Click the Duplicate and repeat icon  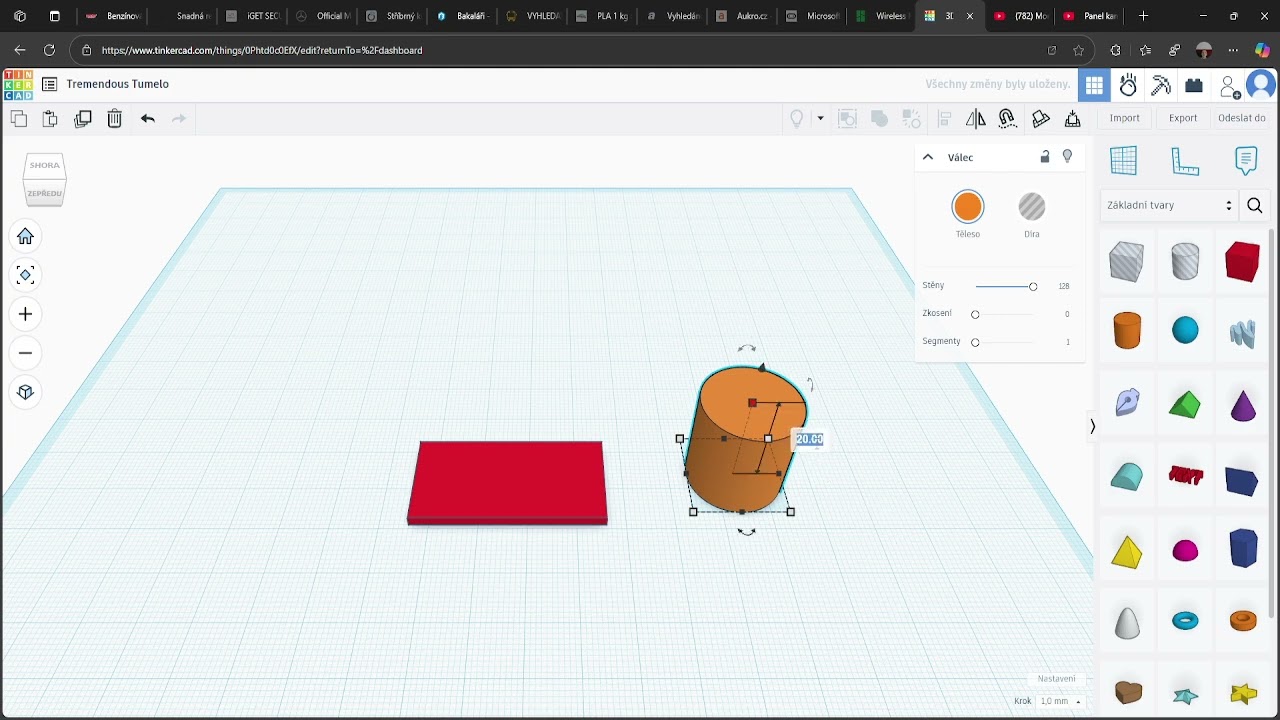click(x=83, y=119)
